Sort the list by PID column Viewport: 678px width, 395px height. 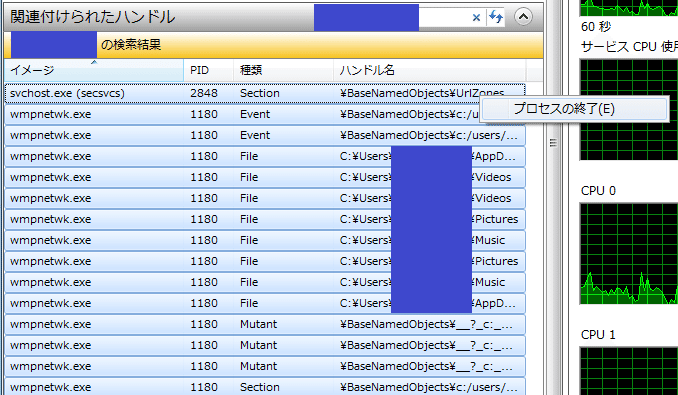click(x=209, y=70)
